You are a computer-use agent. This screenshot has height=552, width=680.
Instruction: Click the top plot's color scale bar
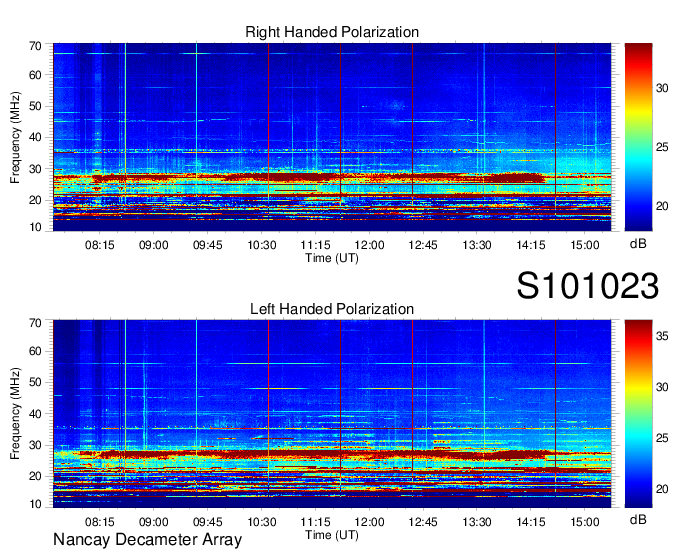click(x=638, y=137)
